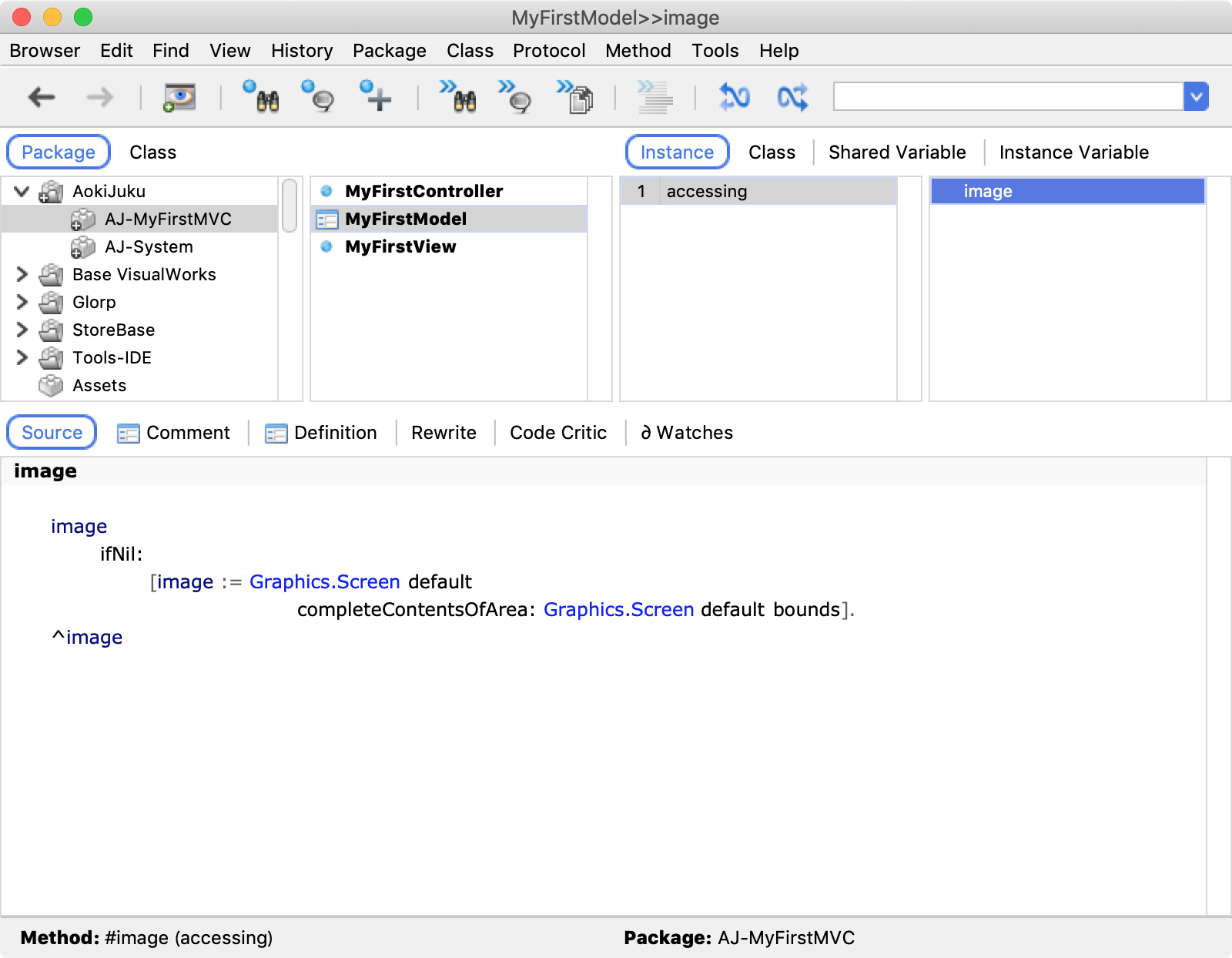
Task: Click the blue dot binoculars icon
Action: (x=261, y=97)
